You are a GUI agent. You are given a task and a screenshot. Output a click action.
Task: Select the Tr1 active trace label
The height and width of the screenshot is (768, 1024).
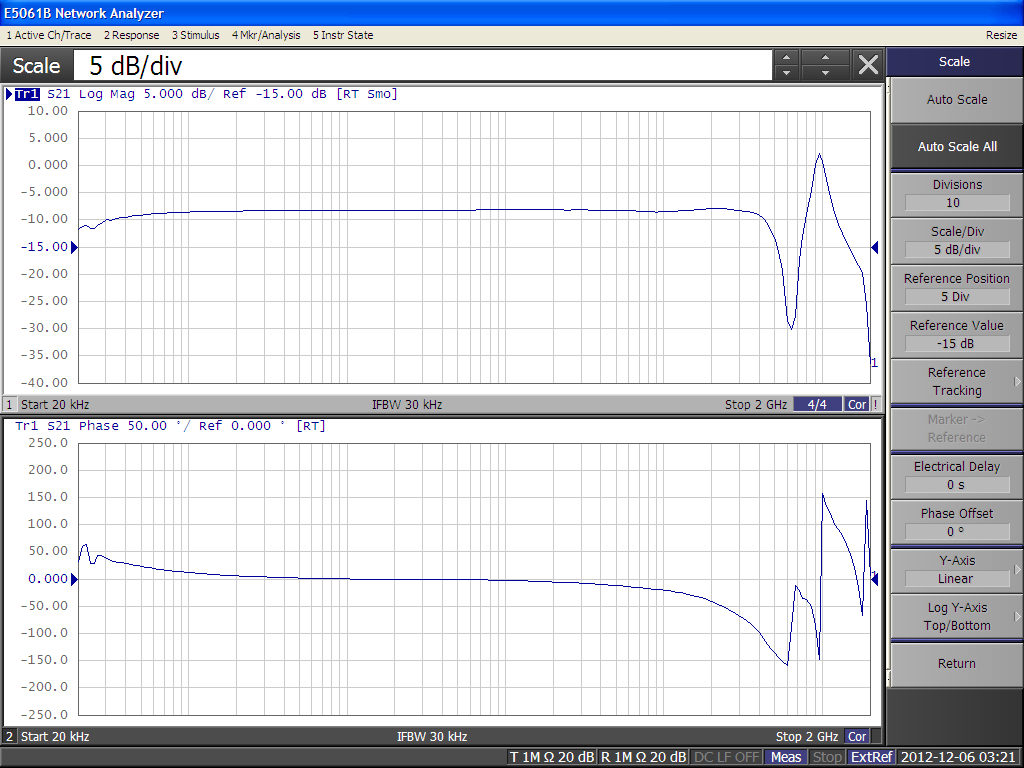tap(27, 94)
